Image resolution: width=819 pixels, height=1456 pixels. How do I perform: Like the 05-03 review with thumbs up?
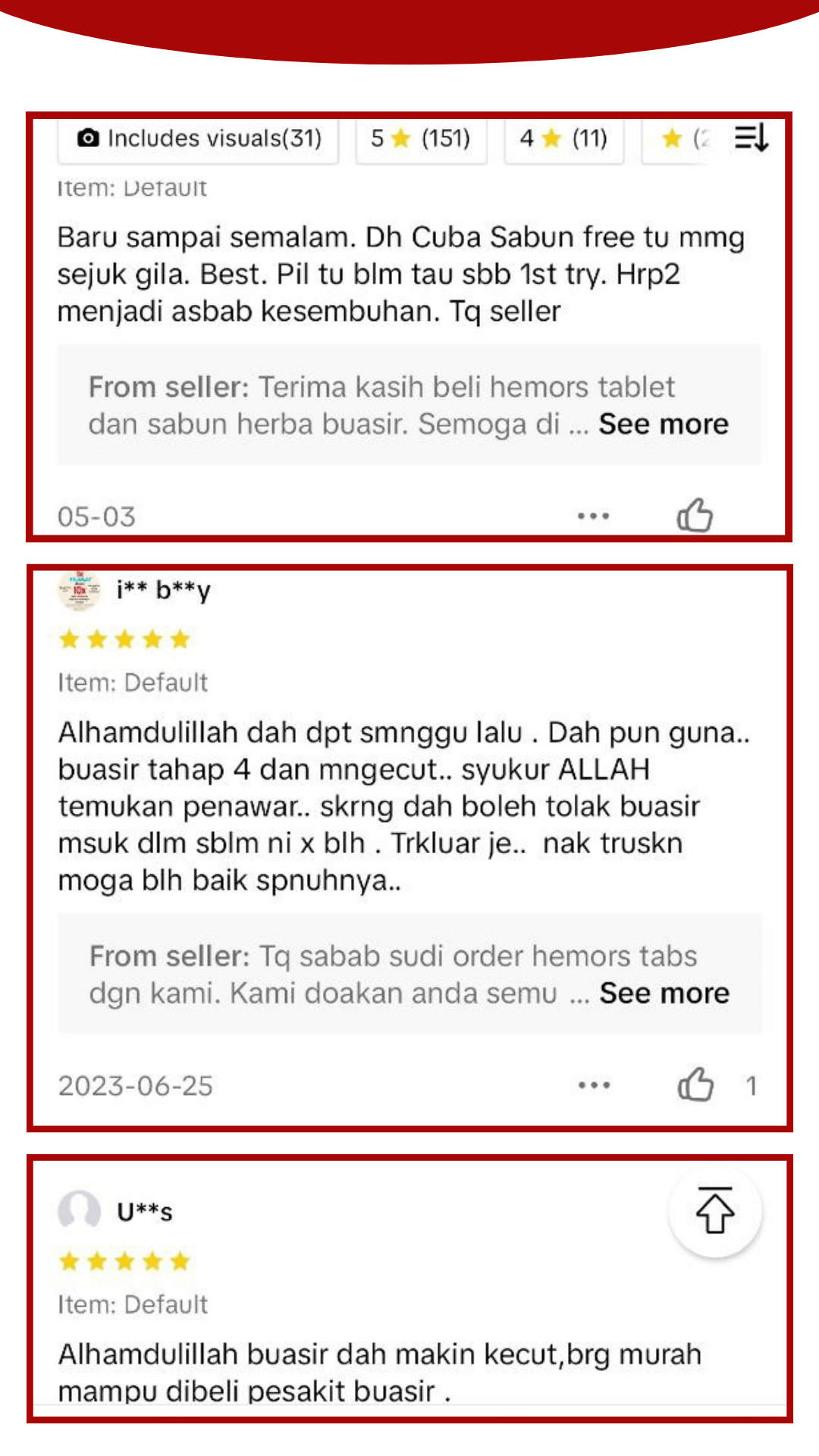[x=695, y=516]
